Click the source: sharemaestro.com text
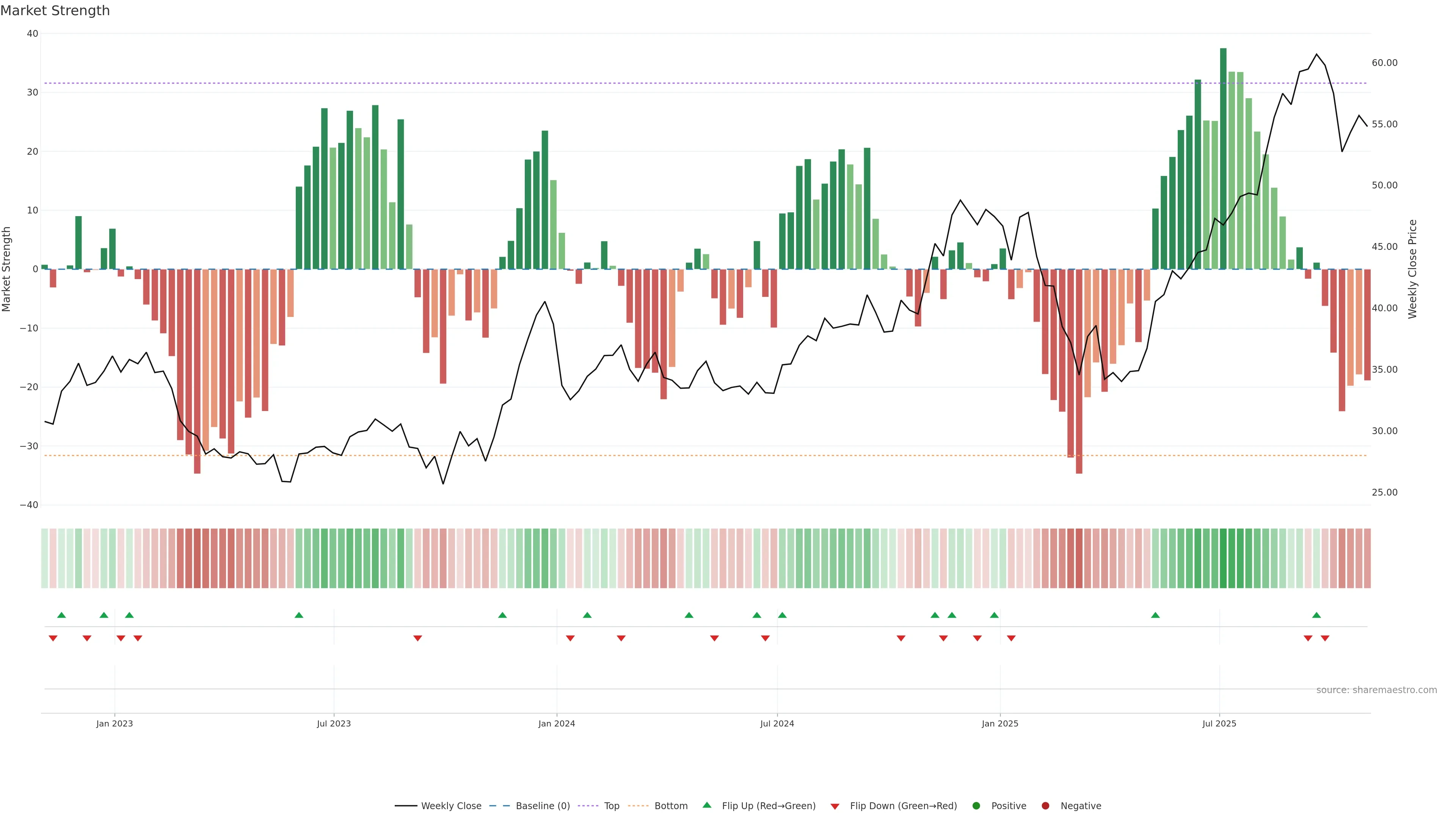The image size is (1456, 819). (1376, 690)
